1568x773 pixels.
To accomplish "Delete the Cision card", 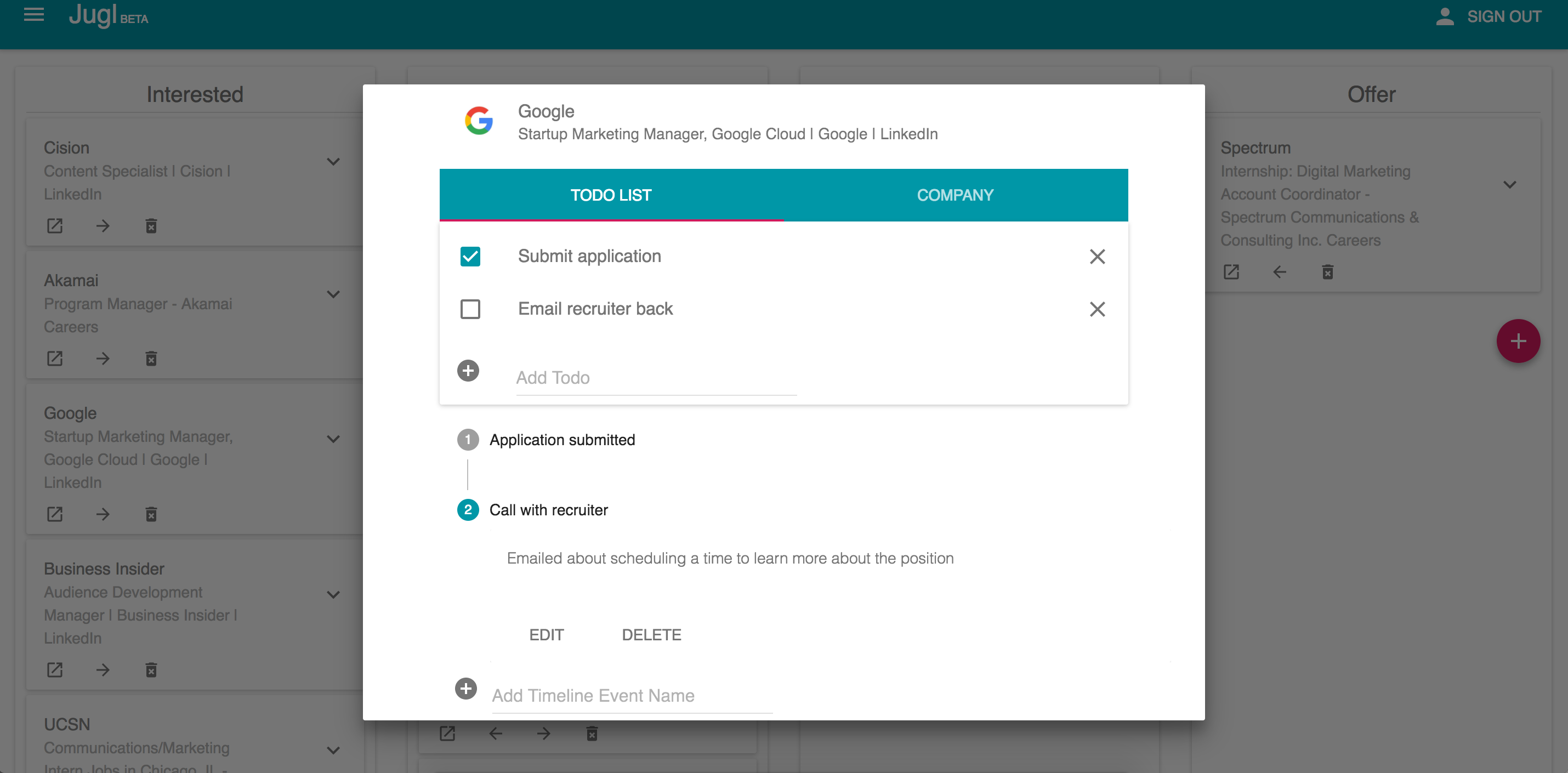I will pyautogui.click(x=151, y=226).
